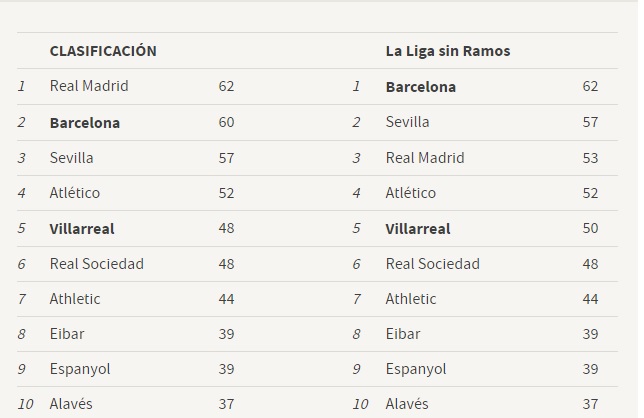
Task: Click Eibar in the CLASIFICACIÓN table
Action: point(67,334)
